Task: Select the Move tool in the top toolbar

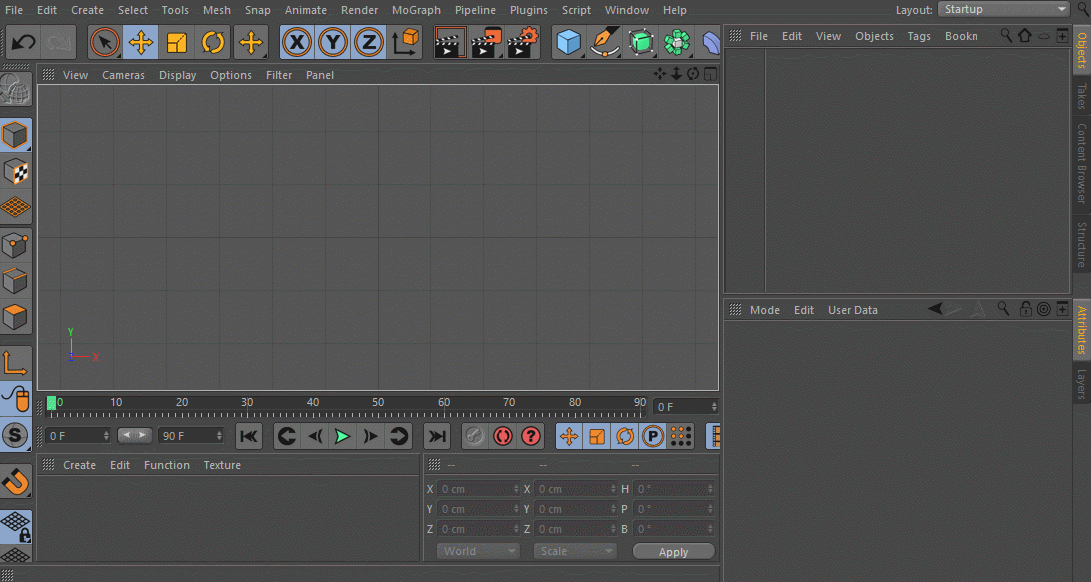Action: [141, 43]
